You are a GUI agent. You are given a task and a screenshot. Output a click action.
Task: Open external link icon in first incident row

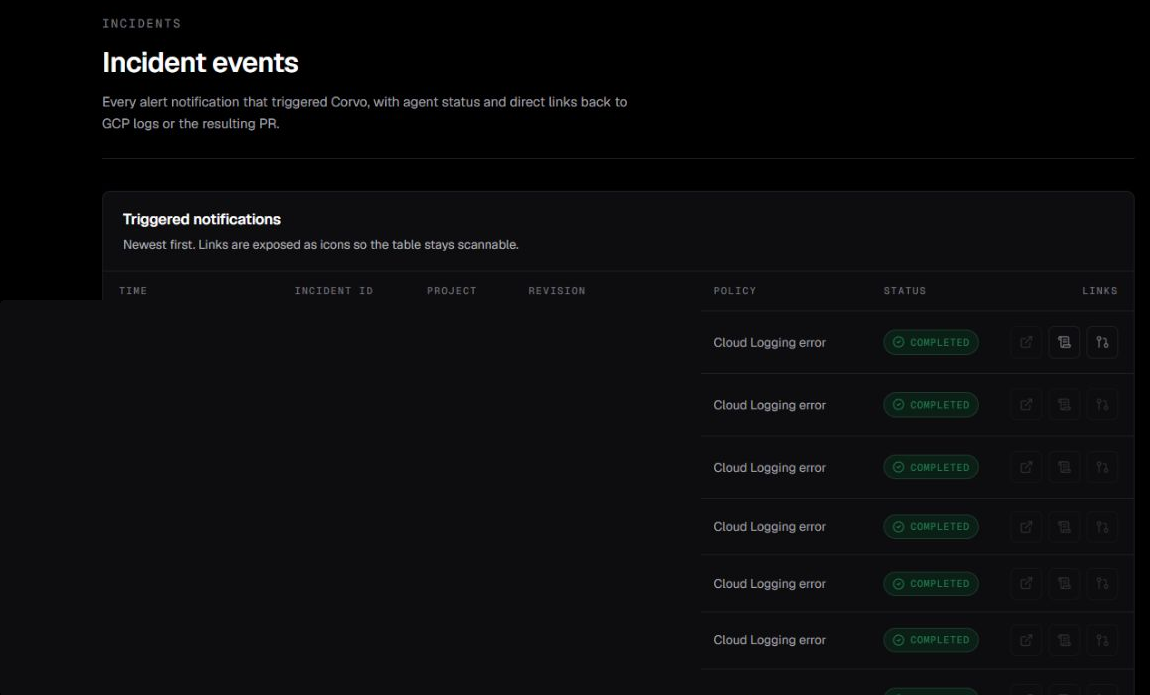click(x=1026, y=342)
